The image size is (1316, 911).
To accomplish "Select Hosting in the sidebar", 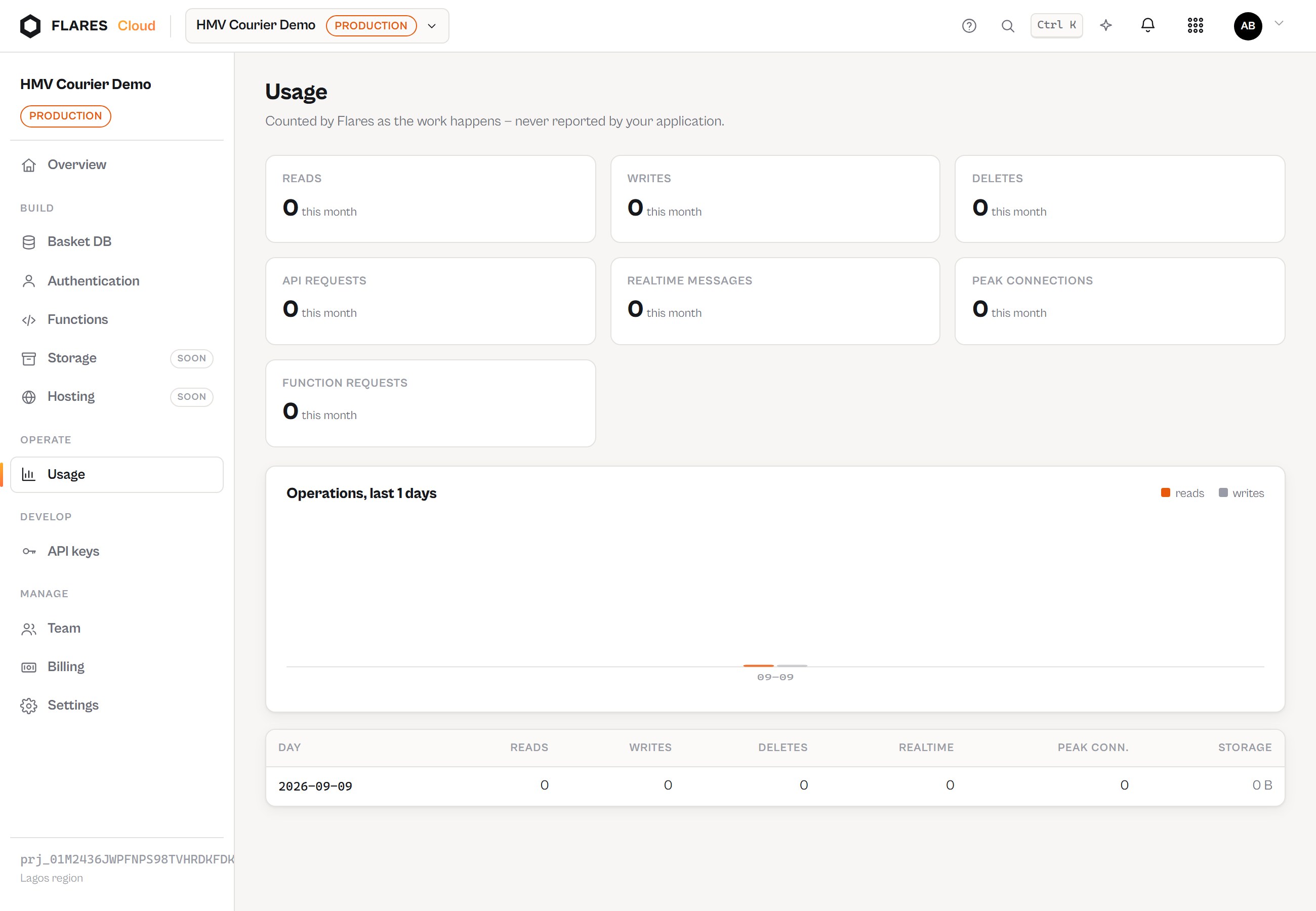I will click(116, 397).
